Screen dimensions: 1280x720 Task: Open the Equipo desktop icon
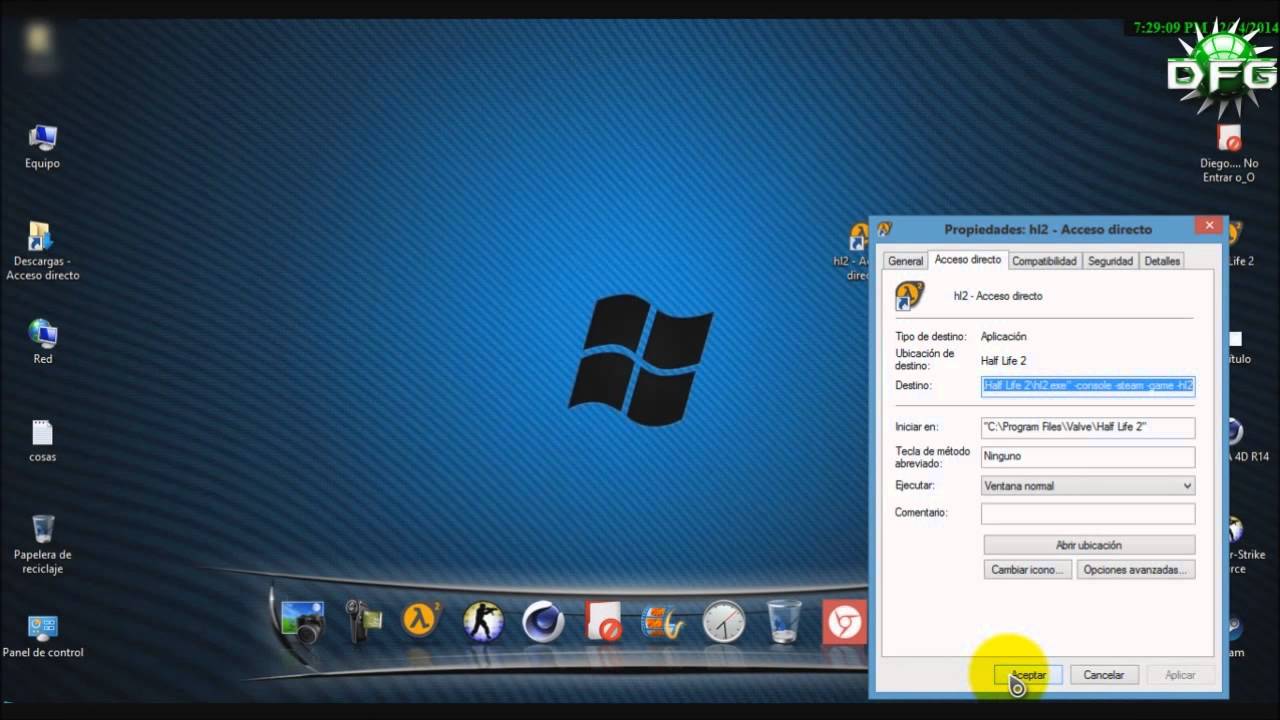pos(43,147)
